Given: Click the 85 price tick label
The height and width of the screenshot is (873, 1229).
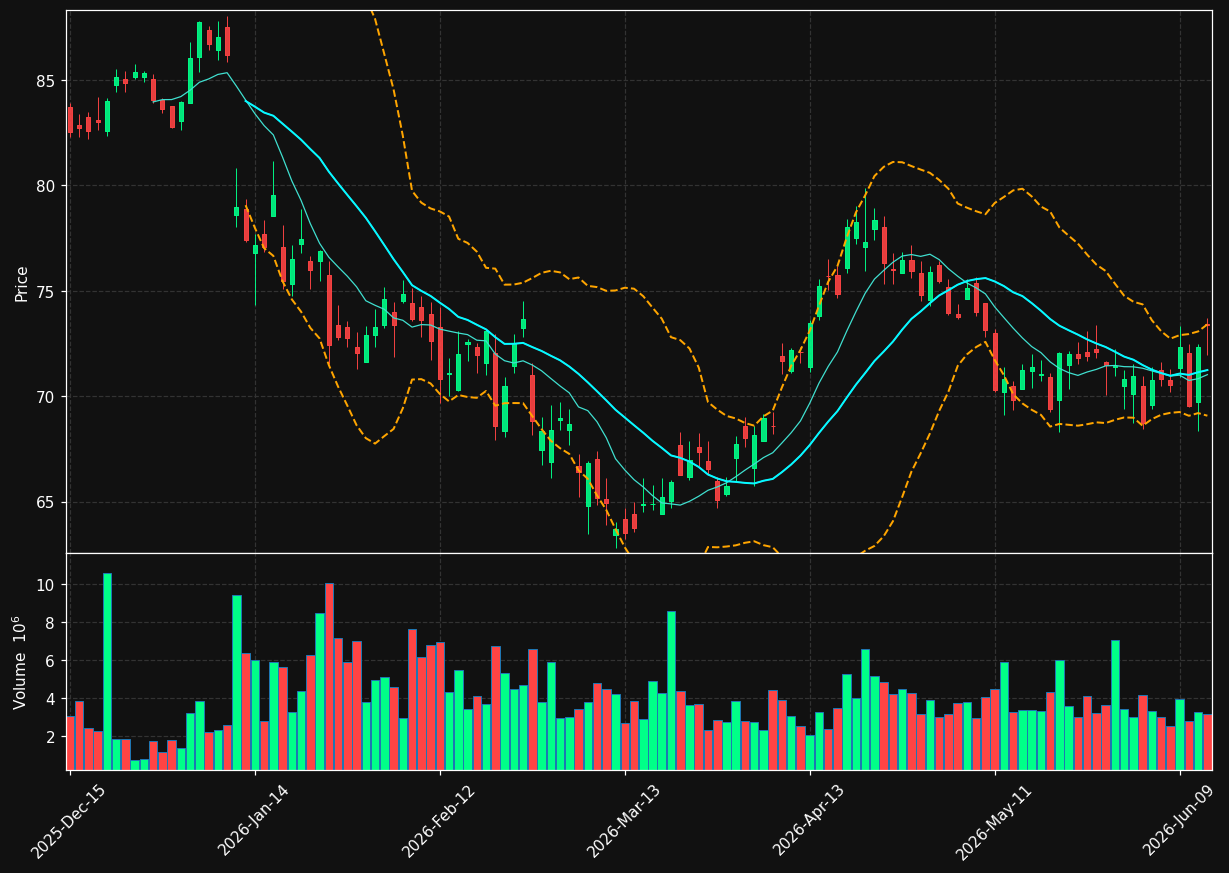Looking at the screenshot, I should click(x=48, y=81).
